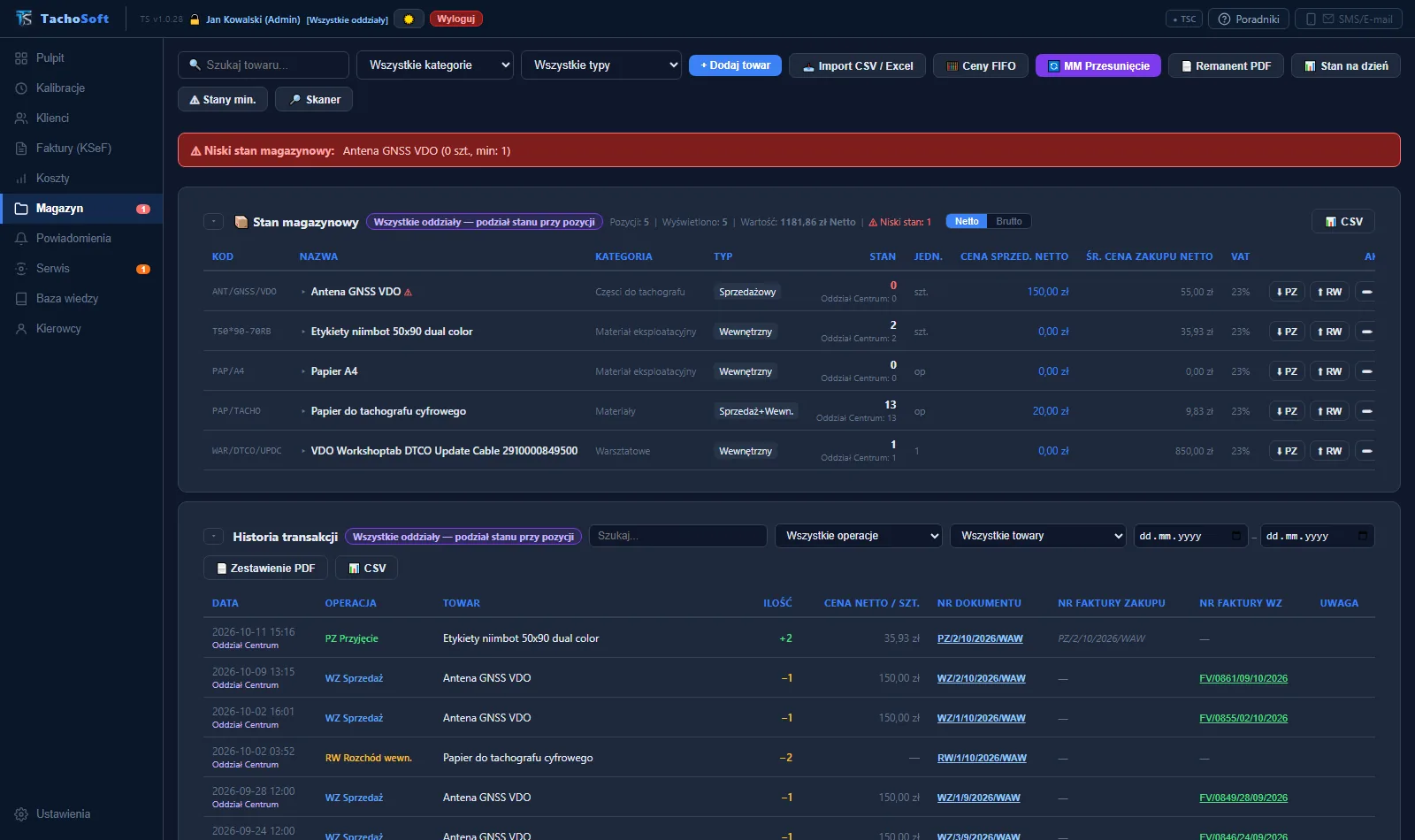Click the Serwis sidebar icon
This screenshot has height=840, width=1415.
click(x=21, y=269)
